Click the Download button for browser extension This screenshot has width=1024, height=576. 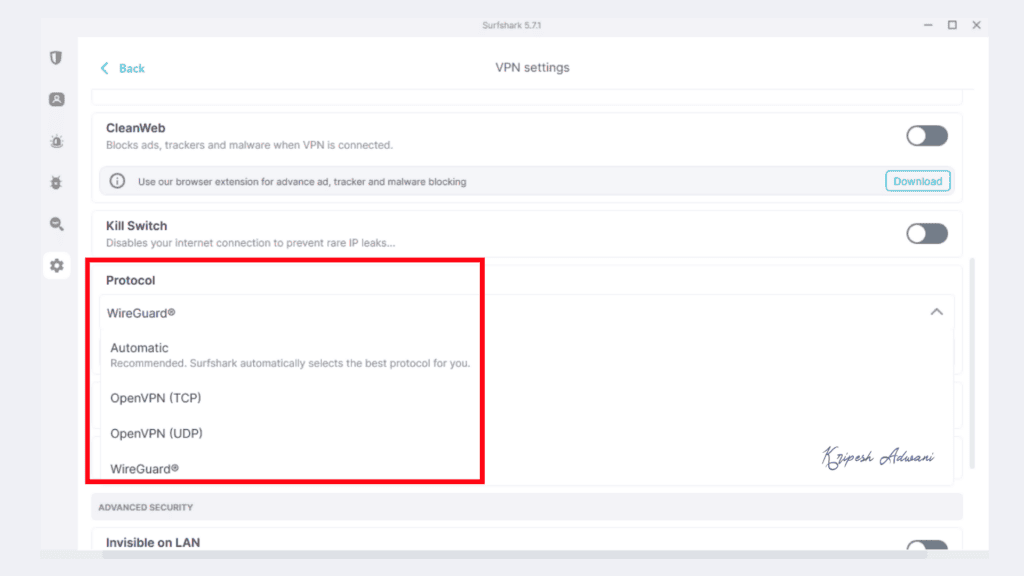tap(917, 181)
